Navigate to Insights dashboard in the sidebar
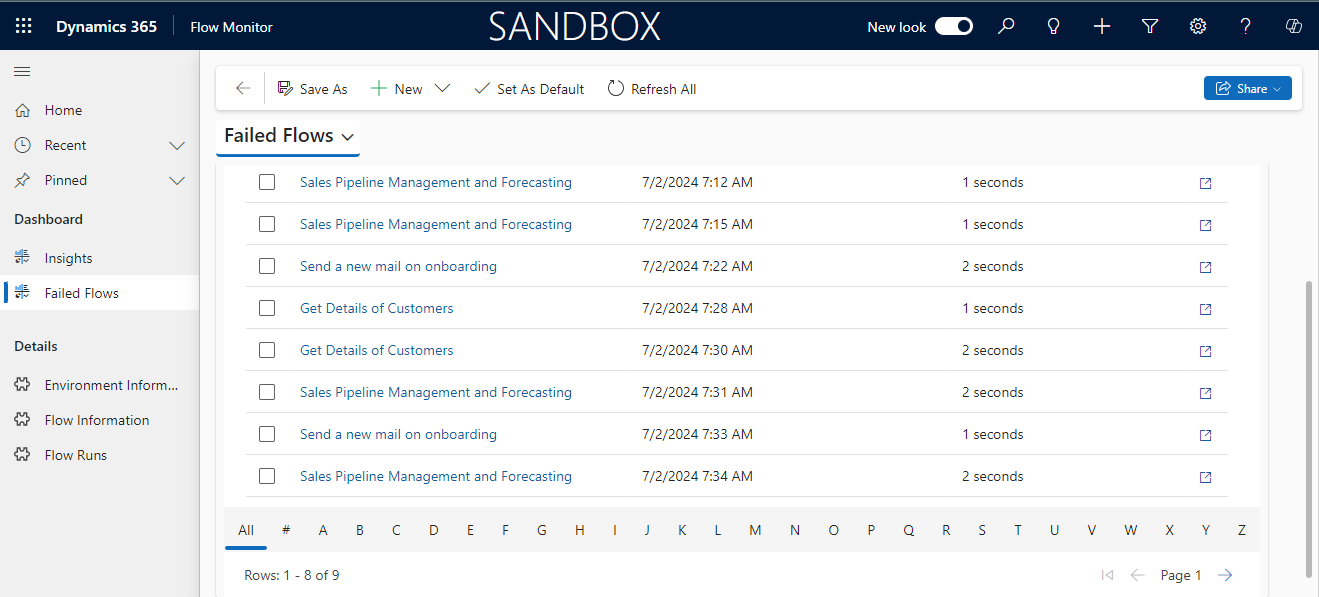 [68, 259]
